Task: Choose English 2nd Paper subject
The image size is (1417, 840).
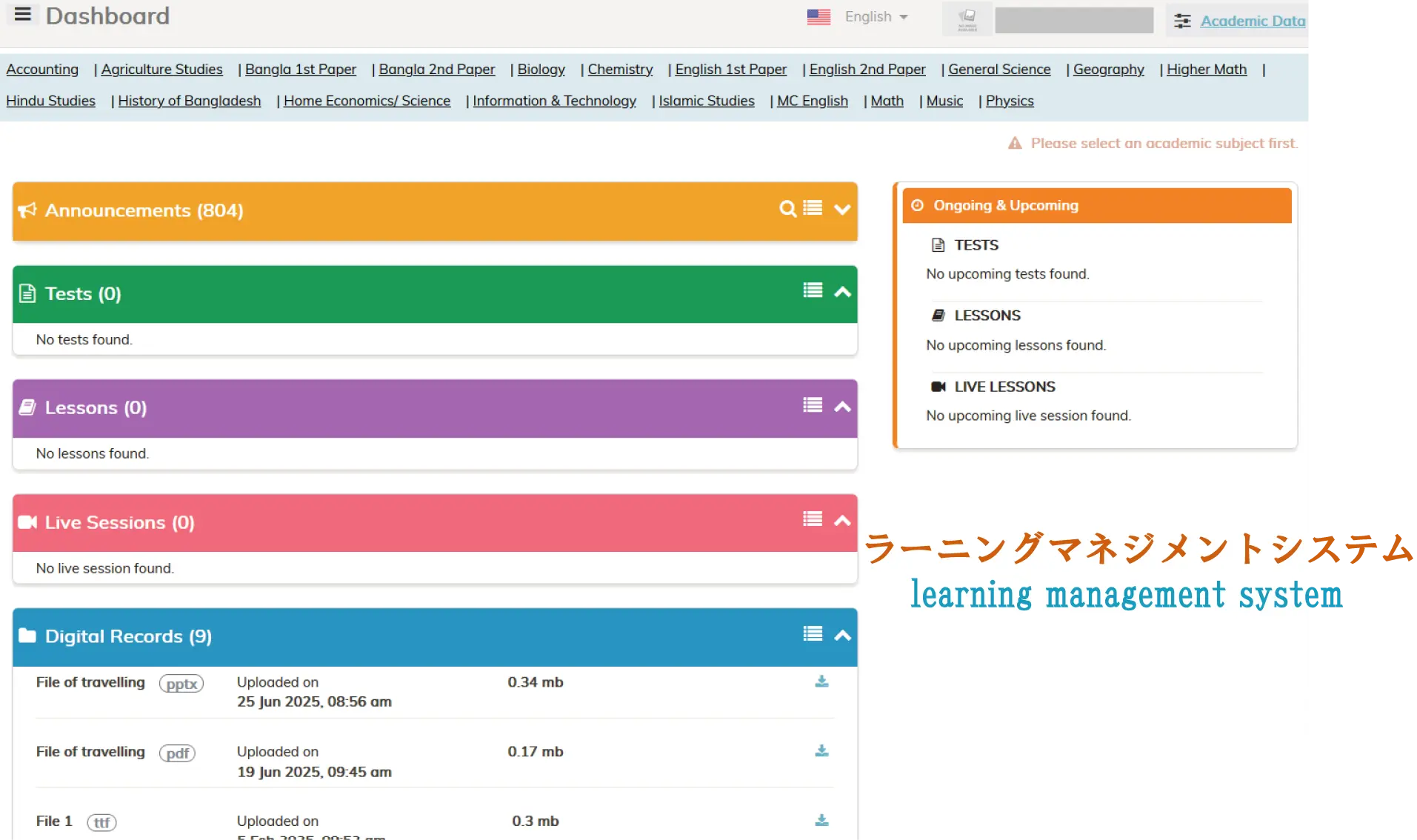Action: pos(867,69)
